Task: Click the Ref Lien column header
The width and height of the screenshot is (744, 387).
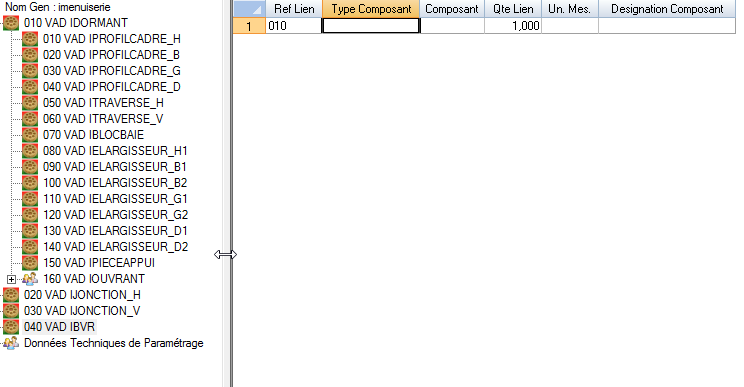Action: (294, 9)
